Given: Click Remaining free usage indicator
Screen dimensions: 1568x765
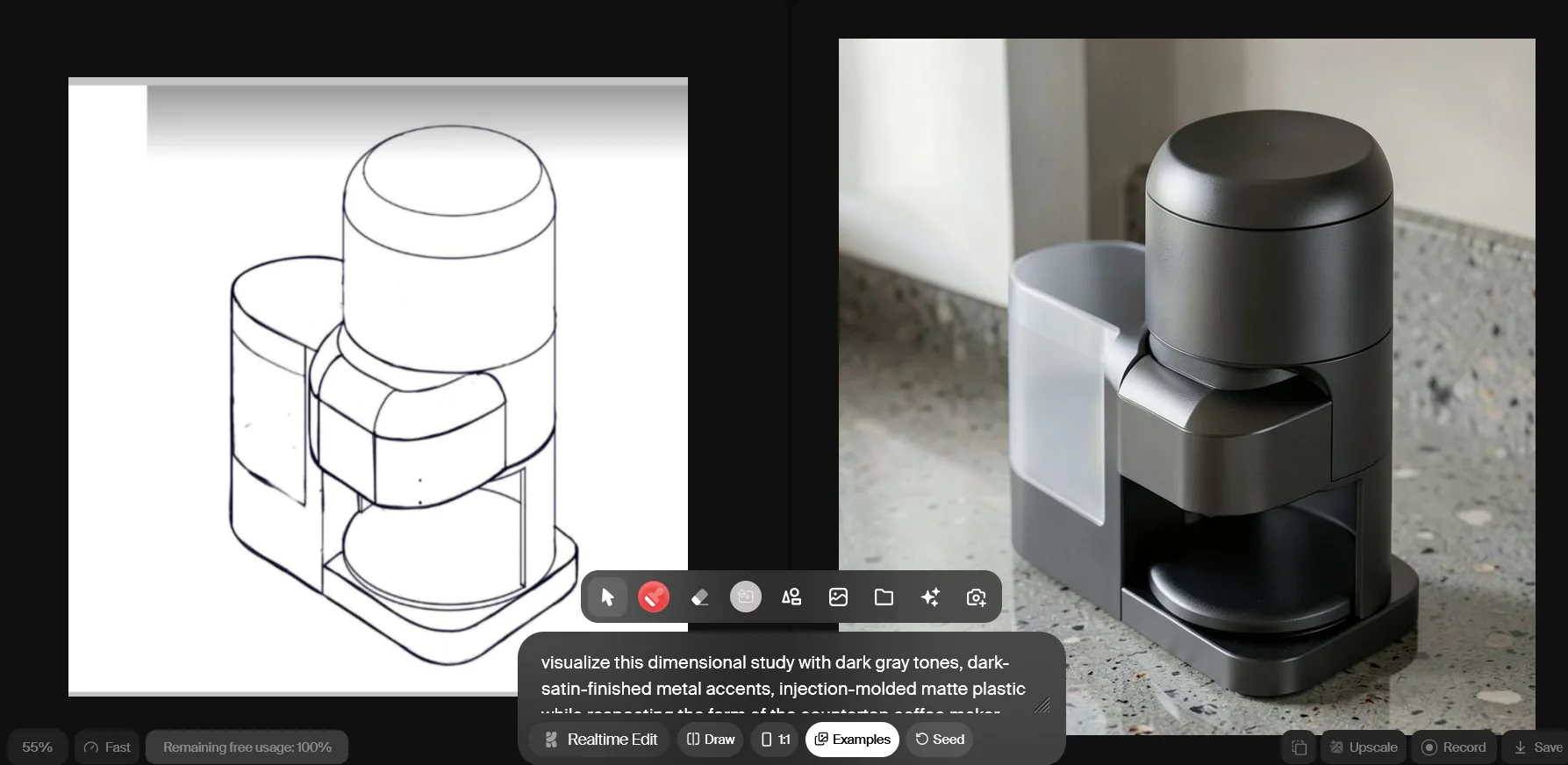Looking at the screenshot, I should (247, 747).
